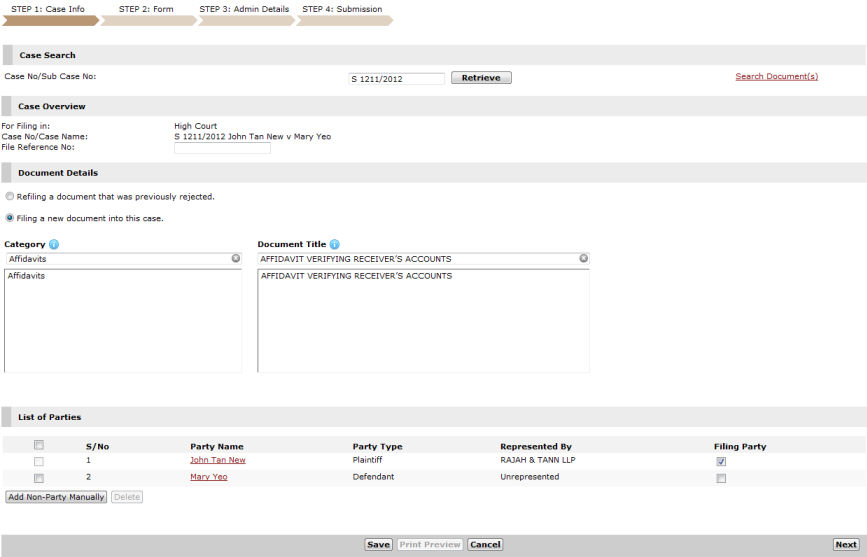Clear the Category search field

236,258
